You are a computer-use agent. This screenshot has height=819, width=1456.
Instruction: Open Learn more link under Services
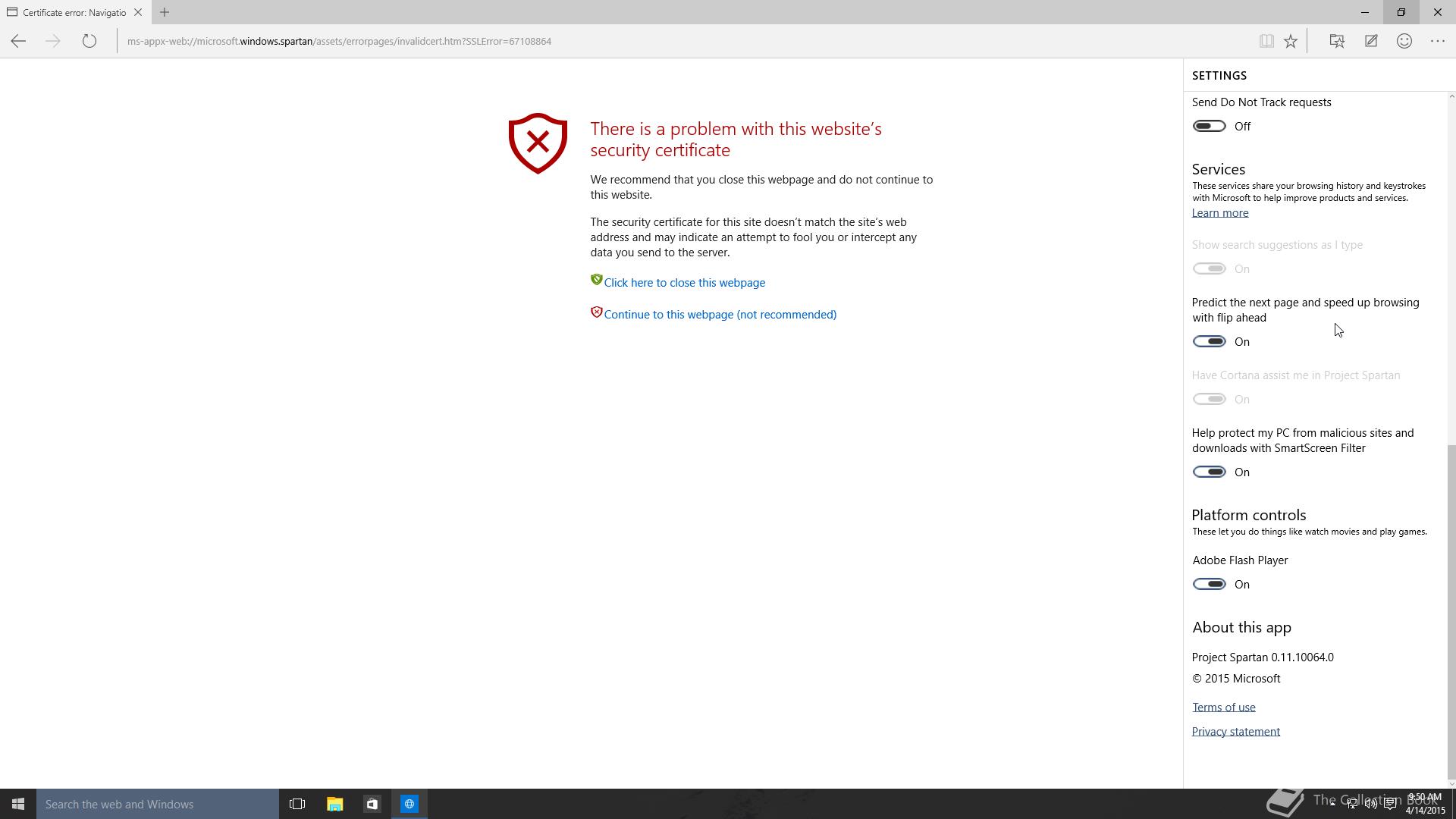tap(1220, 212)
